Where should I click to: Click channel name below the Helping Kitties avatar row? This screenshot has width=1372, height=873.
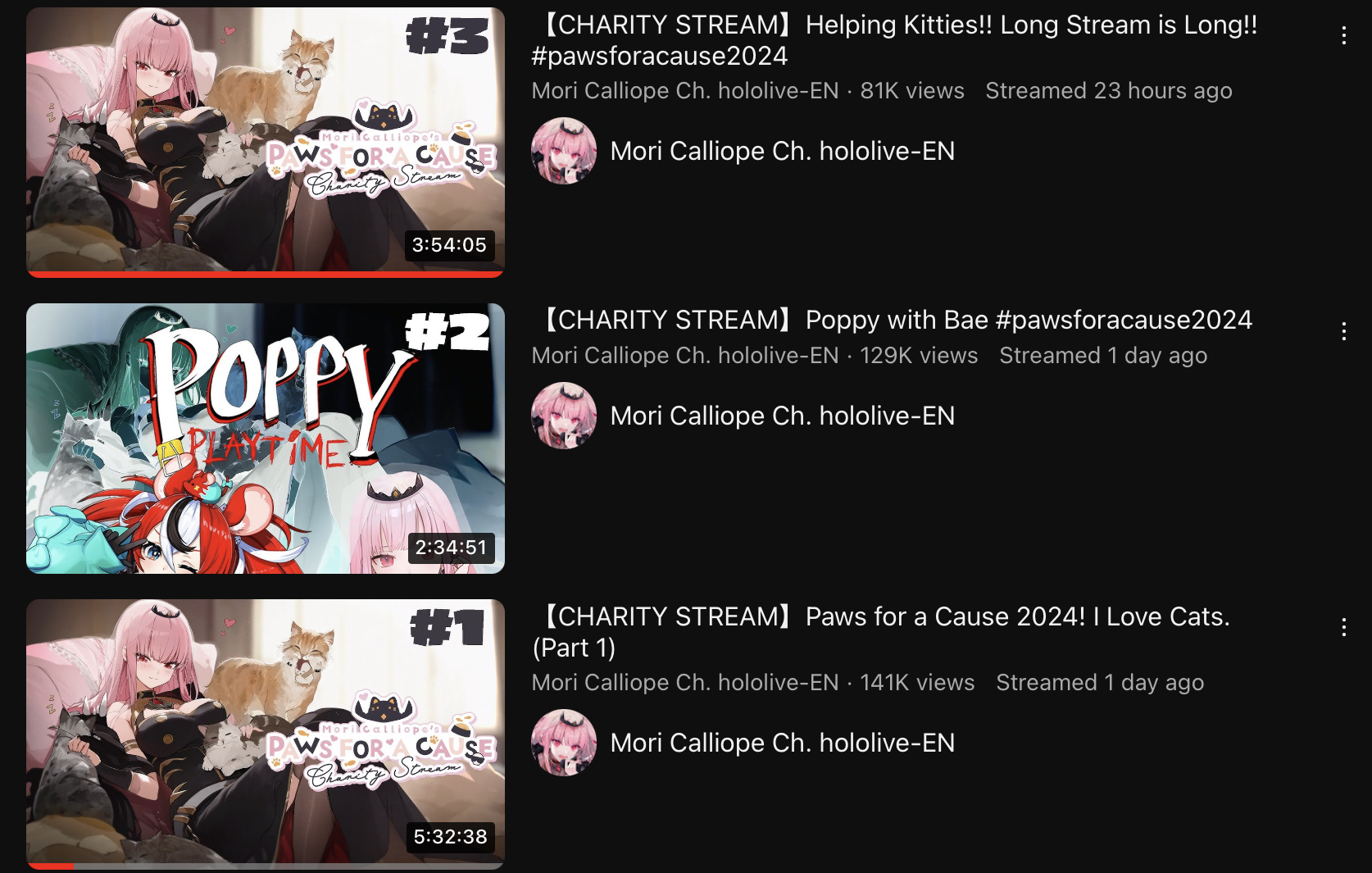pyautogui.click(x=783, y=151)
